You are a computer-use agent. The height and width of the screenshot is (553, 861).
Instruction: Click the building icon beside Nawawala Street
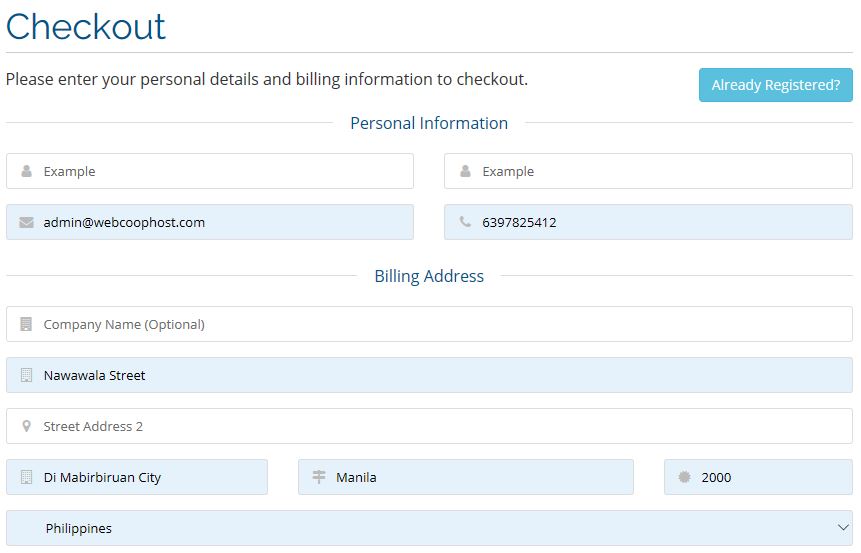26,375
